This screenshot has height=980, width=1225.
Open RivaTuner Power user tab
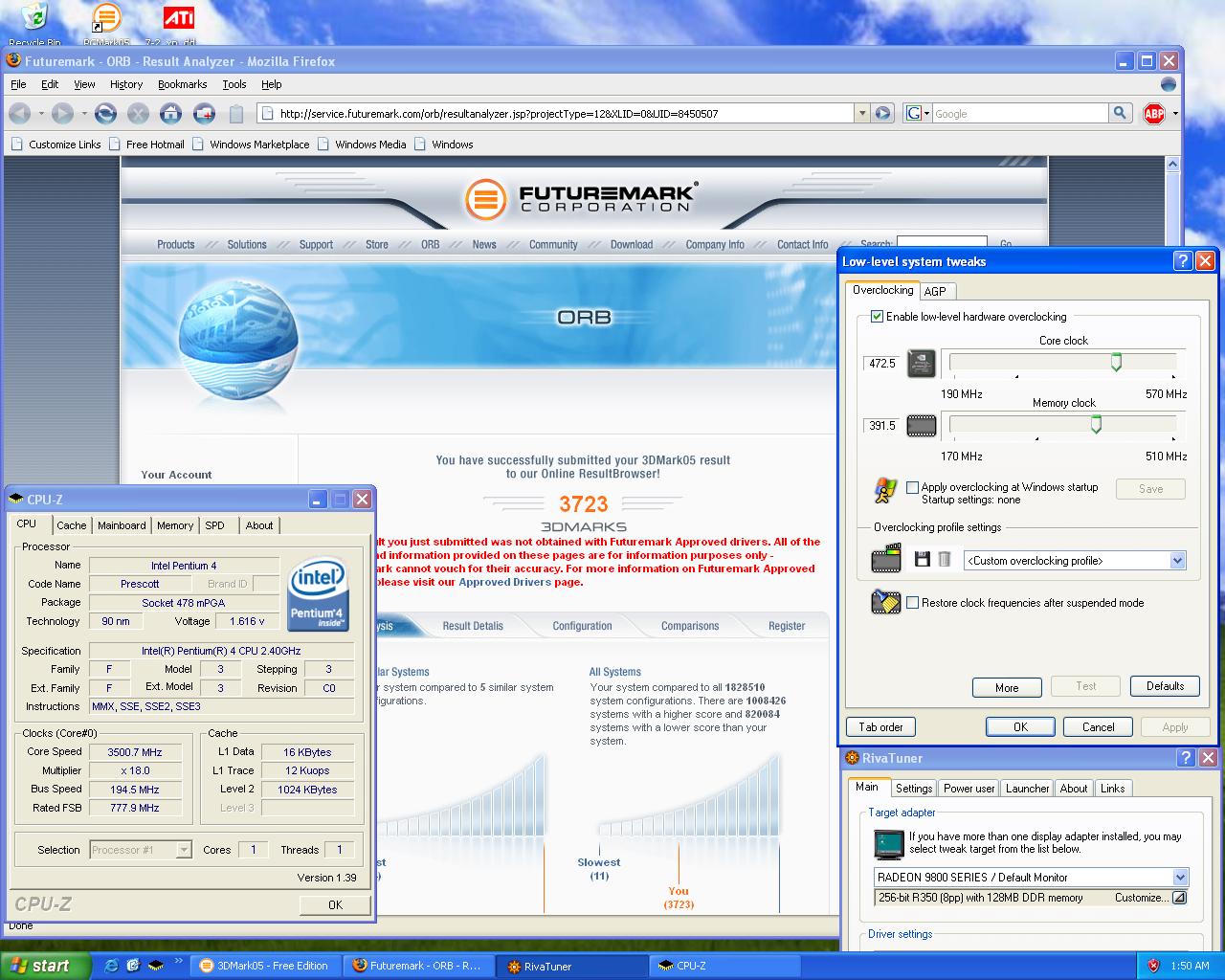click(969, 789)
